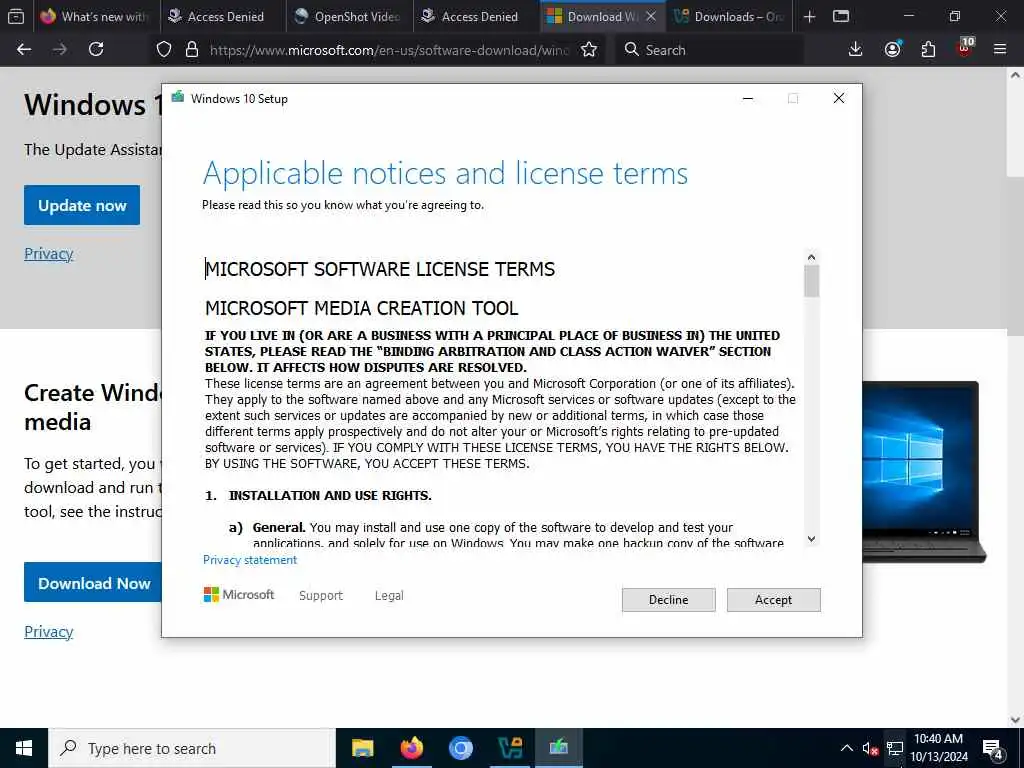This screenshot has width=1024, height=768.
Task: Open the Support link in Setup footer
Action: (x=321, y=596)
